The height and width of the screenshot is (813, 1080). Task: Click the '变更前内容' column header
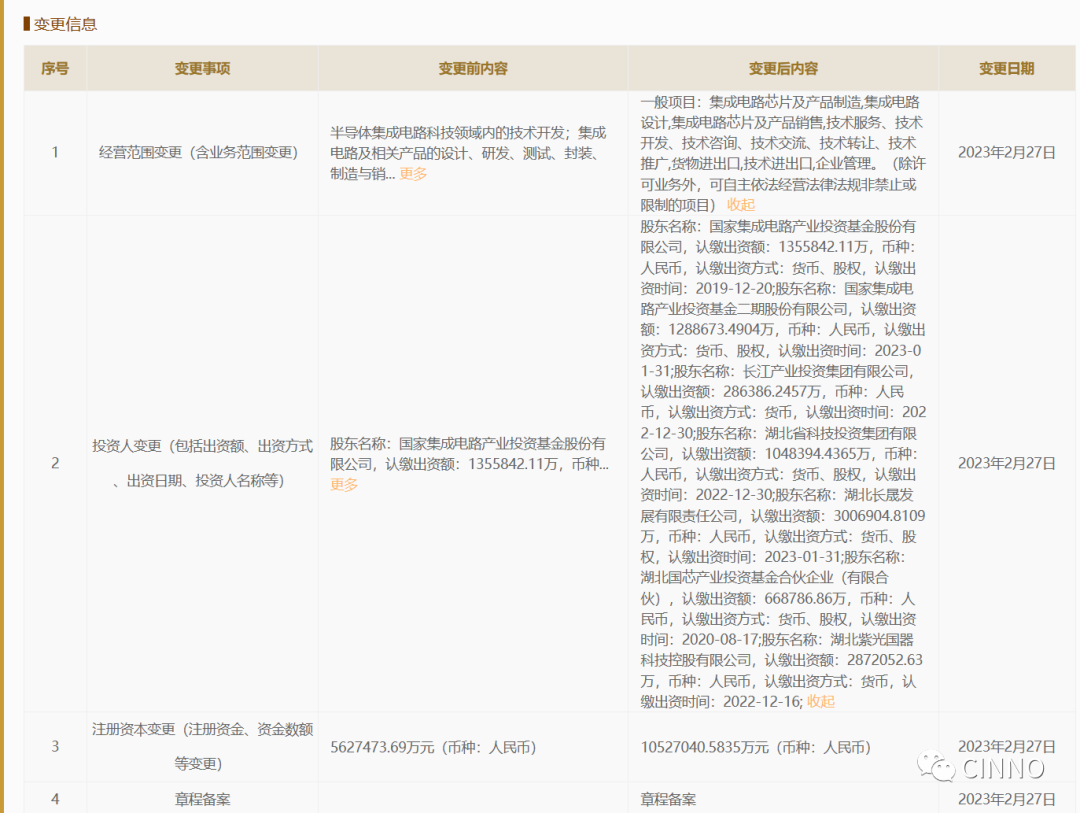(x=473, y=68)
